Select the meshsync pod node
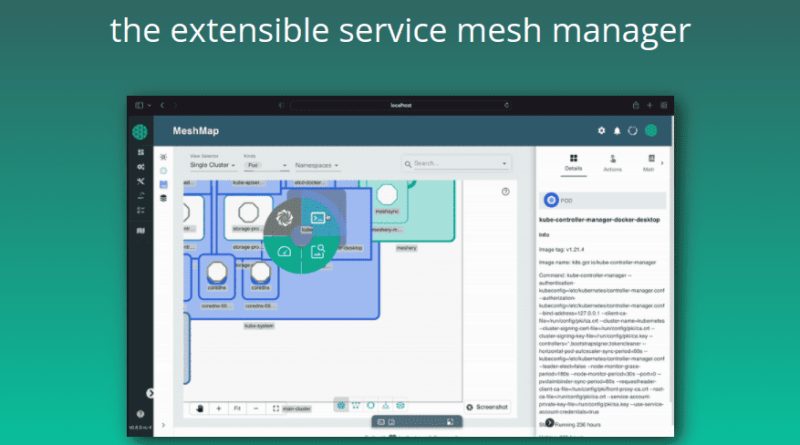This screenshot has width=800, height=445. click(387, 195)
